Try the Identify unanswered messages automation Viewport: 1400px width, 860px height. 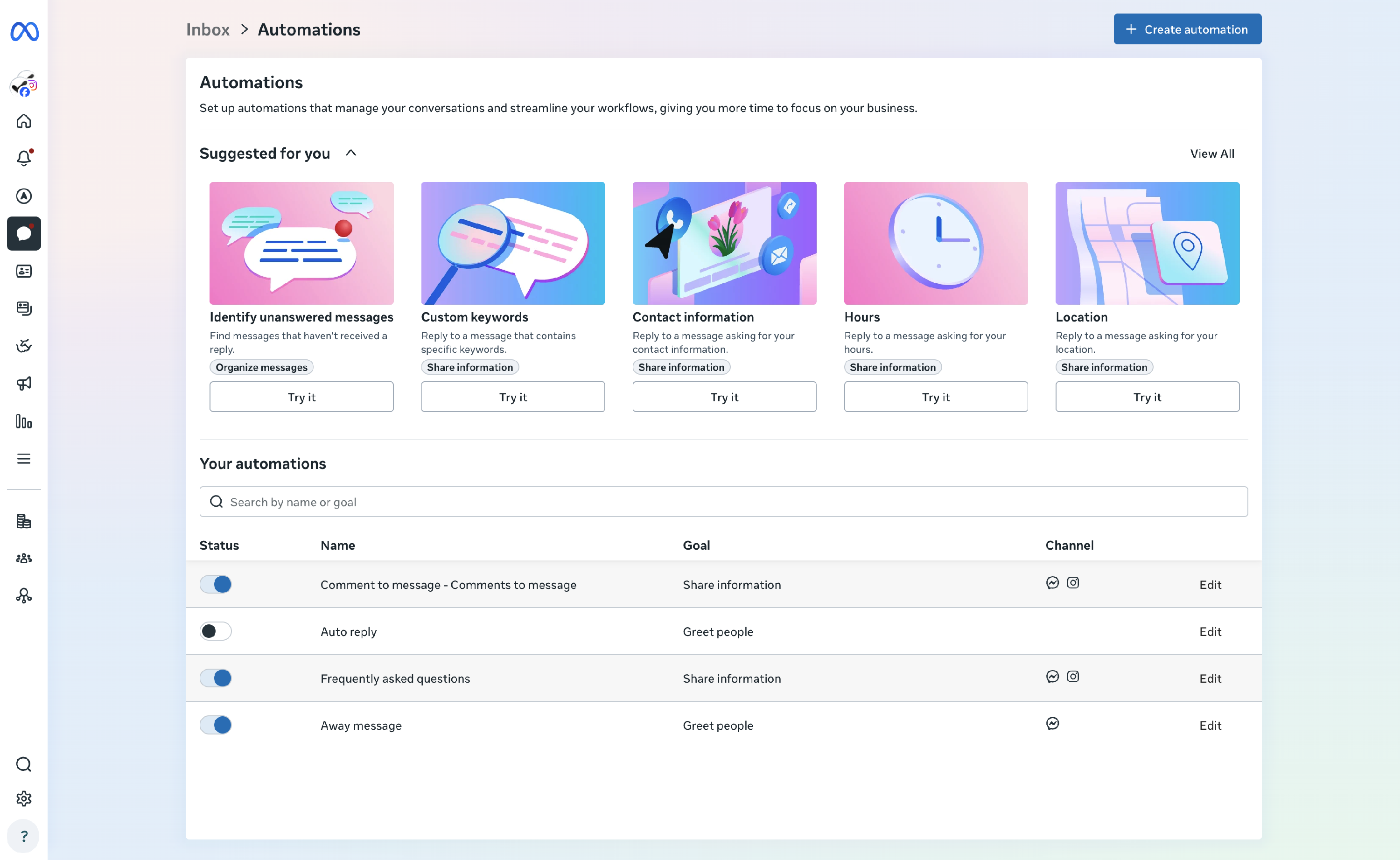[x=301, y=397]
